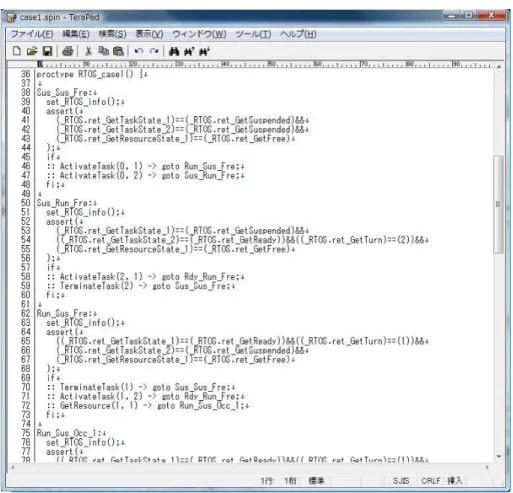This screenshot has height=493, width=513.
Task: Click the Cut scissors icon
Action: (88, 51)
